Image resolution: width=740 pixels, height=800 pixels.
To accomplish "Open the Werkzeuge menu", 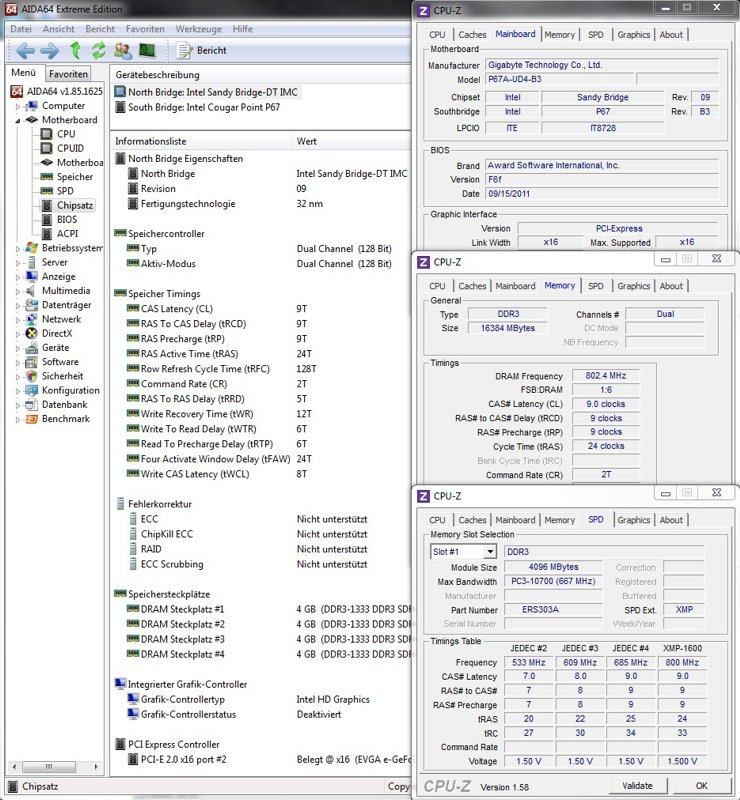I will (199, 29).
